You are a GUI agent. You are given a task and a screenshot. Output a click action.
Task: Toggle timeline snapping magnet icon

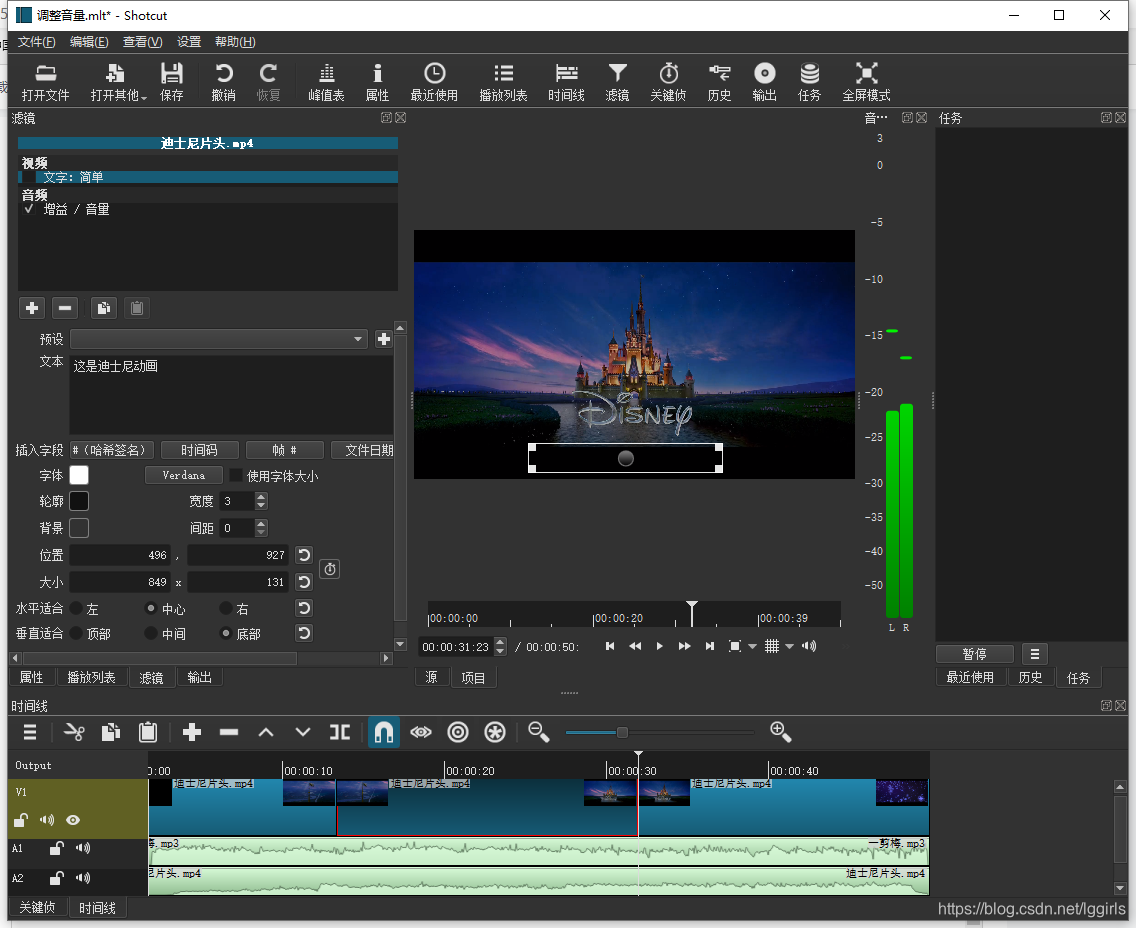(x=383, y=732)
